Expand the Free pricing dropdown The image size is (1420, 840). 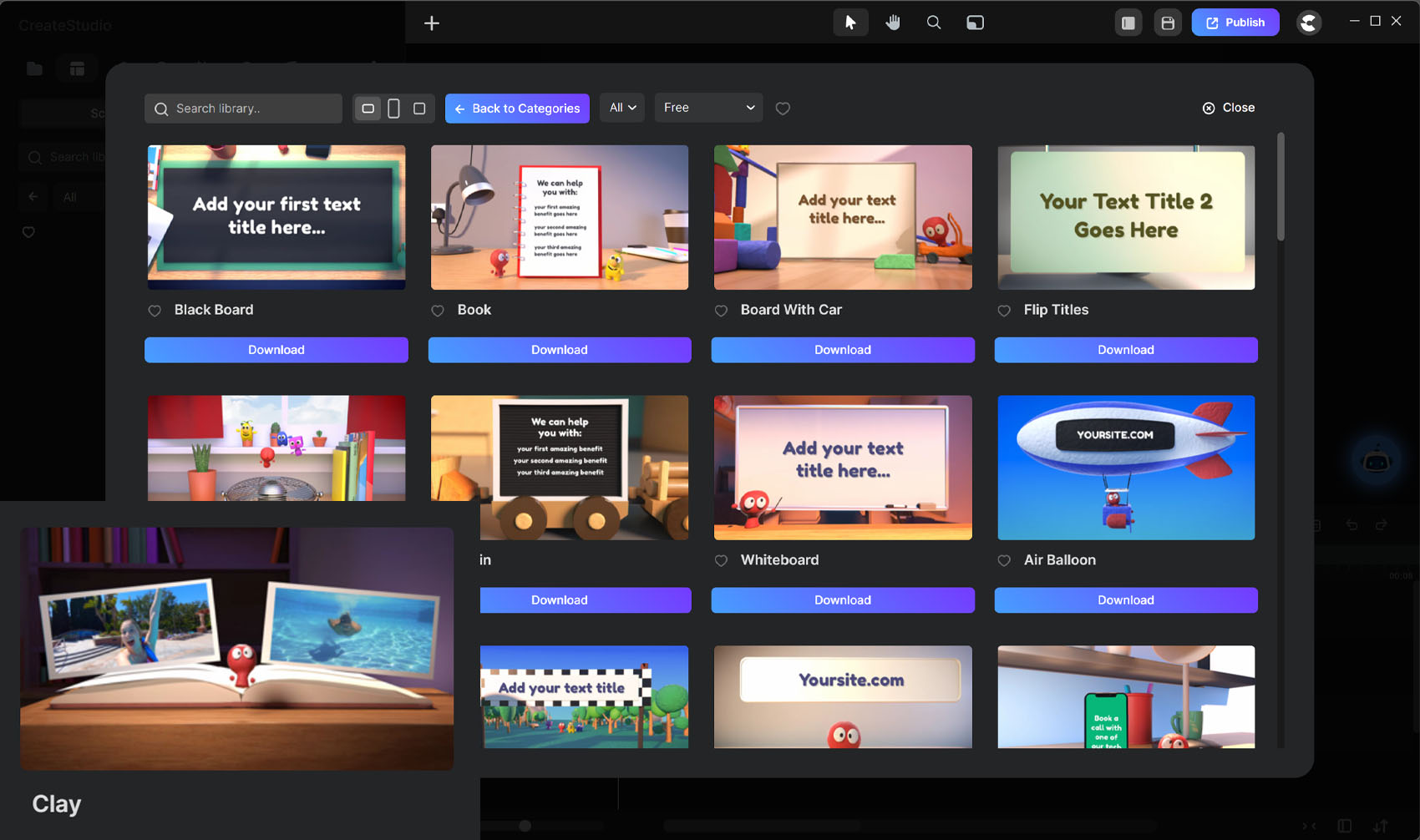click(x=708, y=108)
